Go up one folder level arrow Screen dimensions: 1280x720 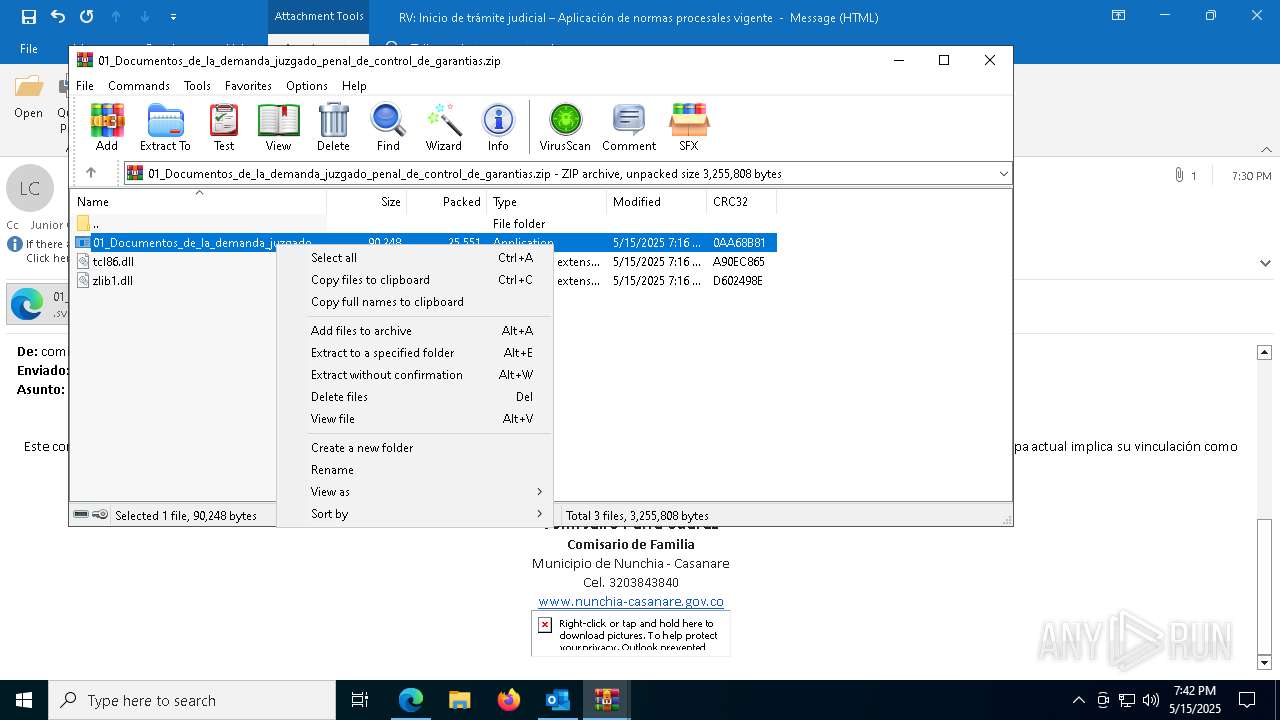(91, 173)
